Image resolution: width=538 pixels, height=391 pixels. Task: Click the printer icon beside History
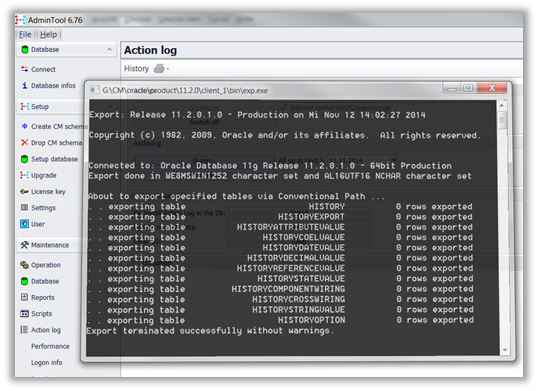tap(159, 69)
